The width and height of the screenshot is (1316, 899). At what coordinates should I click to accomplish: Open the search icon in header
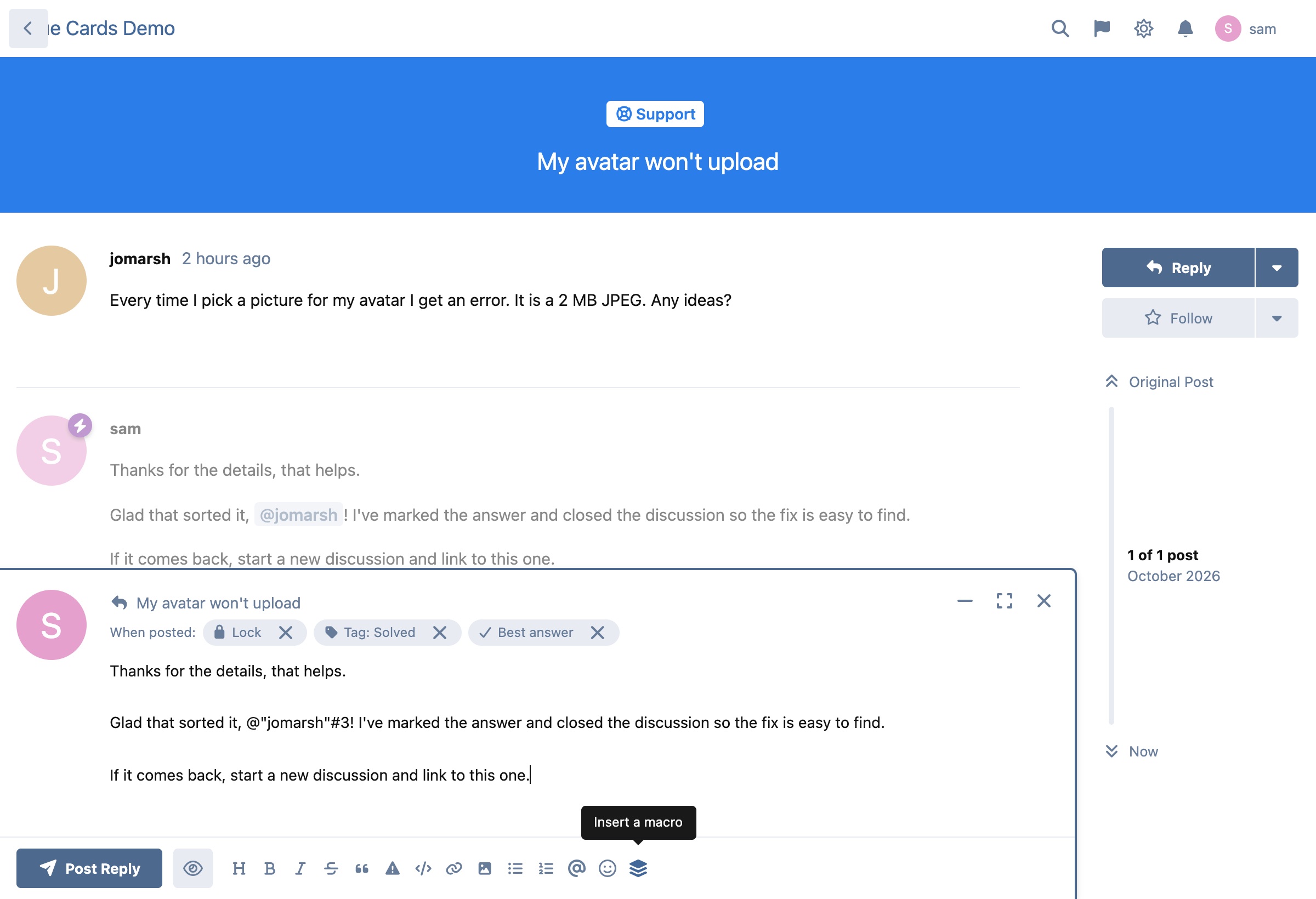pyautogui.click(x=1060, y=29)
